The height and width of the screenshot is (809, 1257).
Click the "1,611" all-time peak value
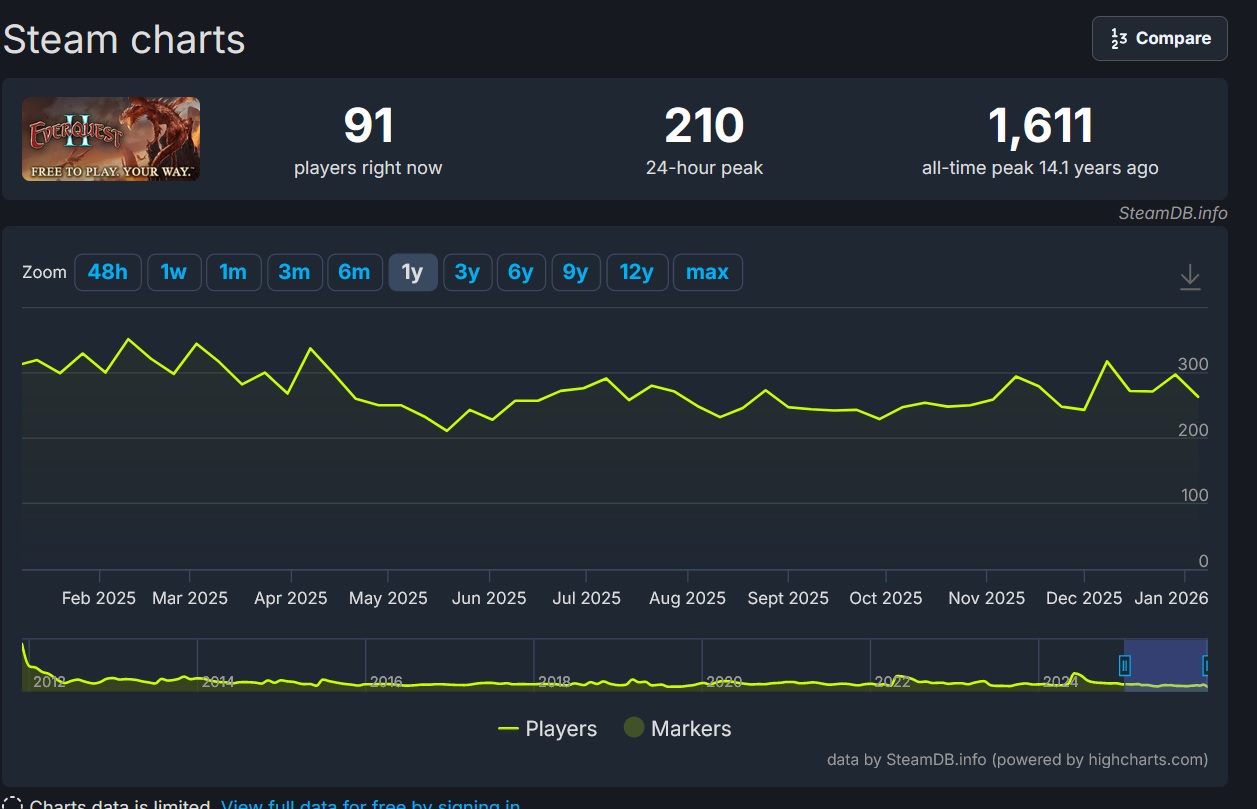pos(1040,126)
